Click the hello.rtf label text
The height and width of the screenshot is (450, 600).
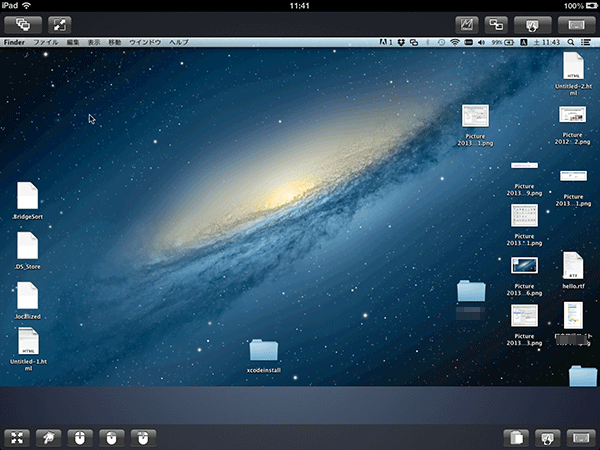coord(573,286)
